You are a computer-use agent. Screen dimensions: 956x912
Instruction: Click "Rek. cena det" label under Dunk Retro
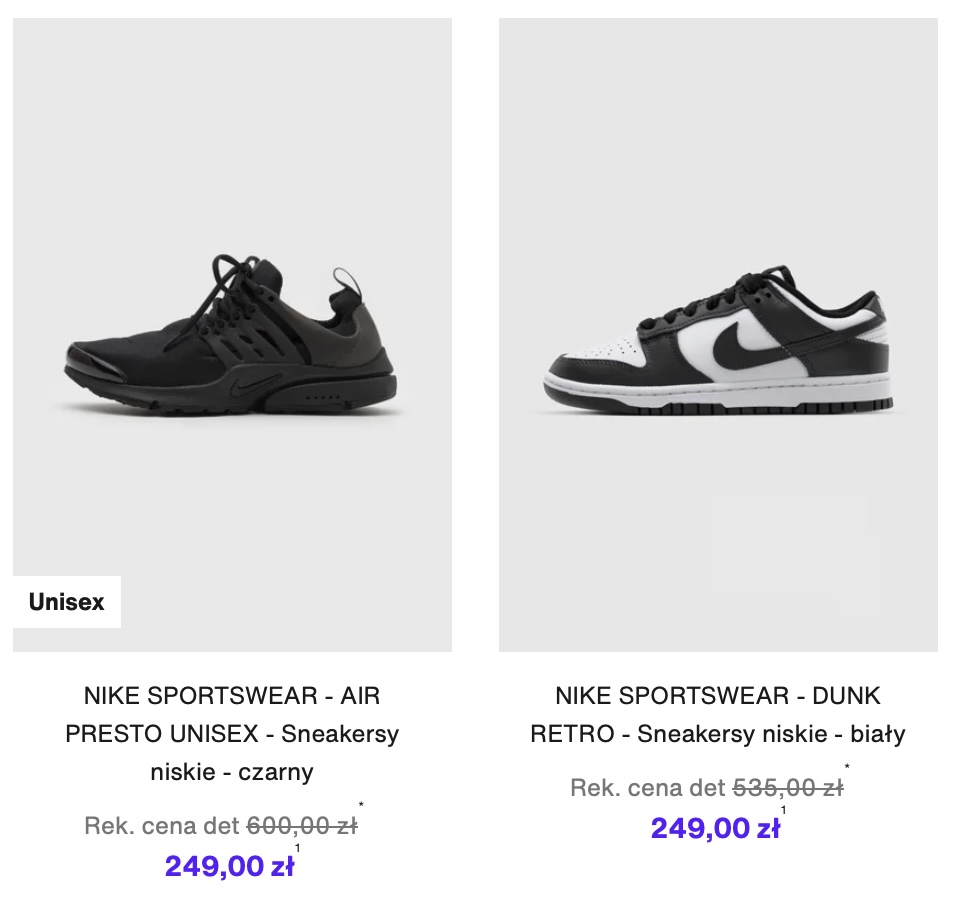tap(648, 788)
